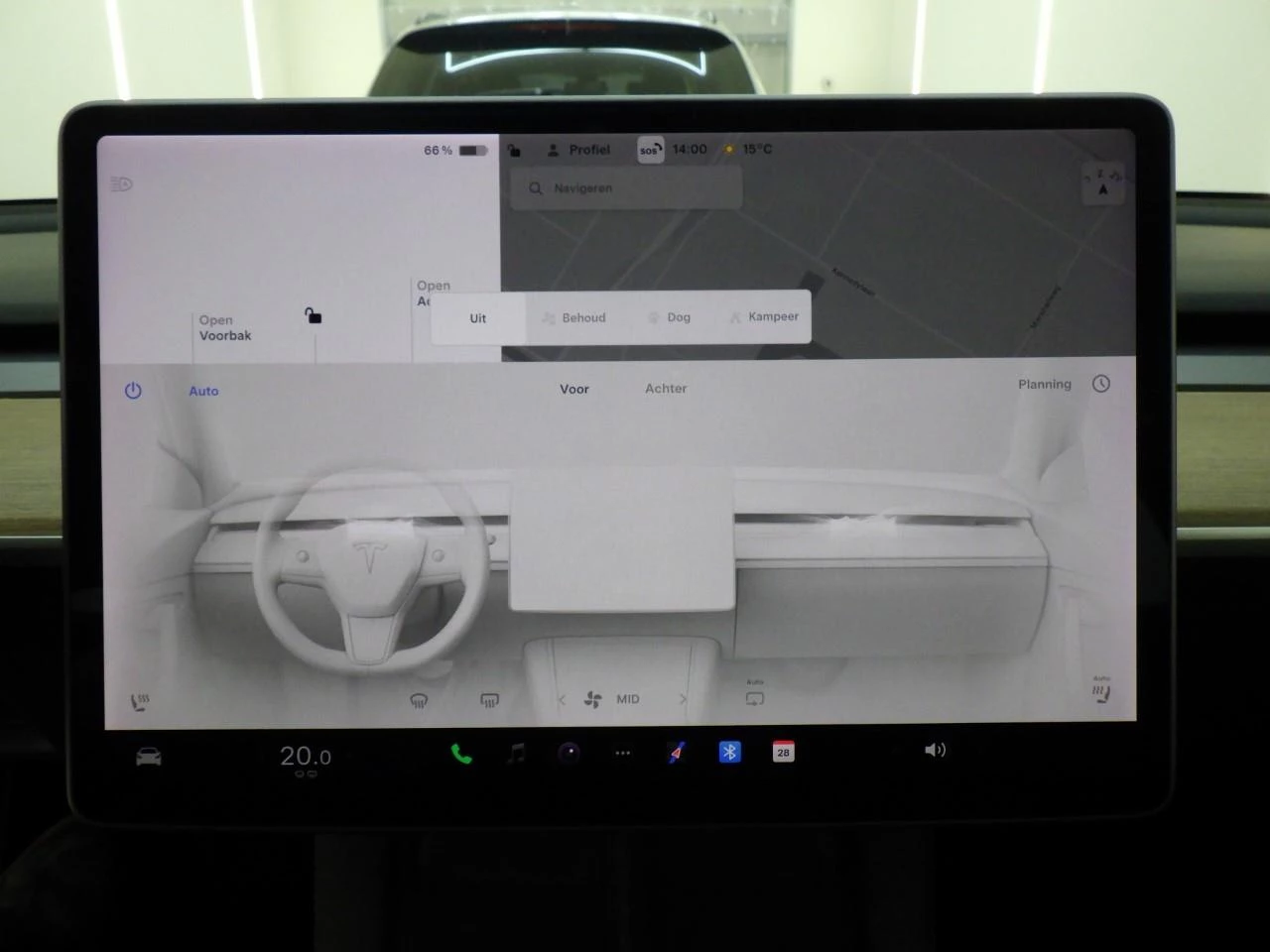Toggle Auto climate mode
Image resolution: width=1270 pixels, height=952 pixels.
coord(203,391)
